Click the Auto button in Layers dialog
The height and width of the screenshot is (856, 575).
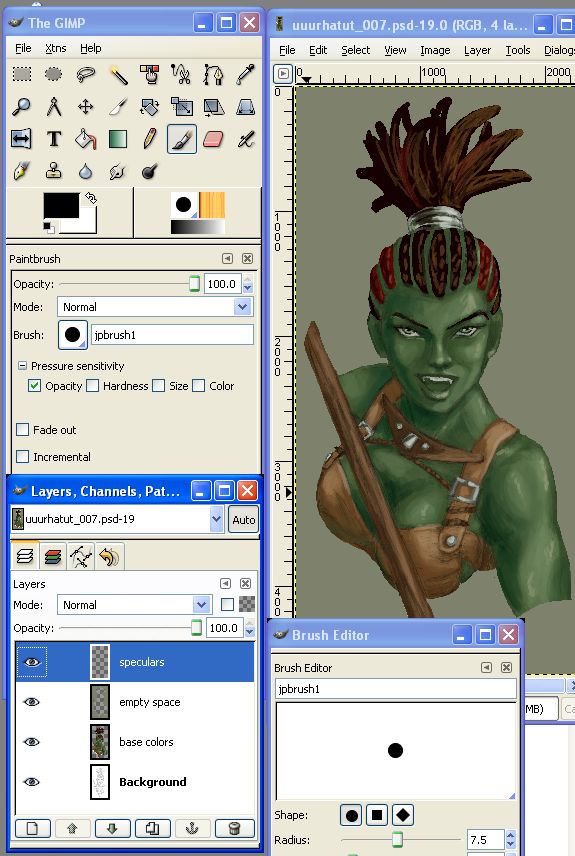244,520
